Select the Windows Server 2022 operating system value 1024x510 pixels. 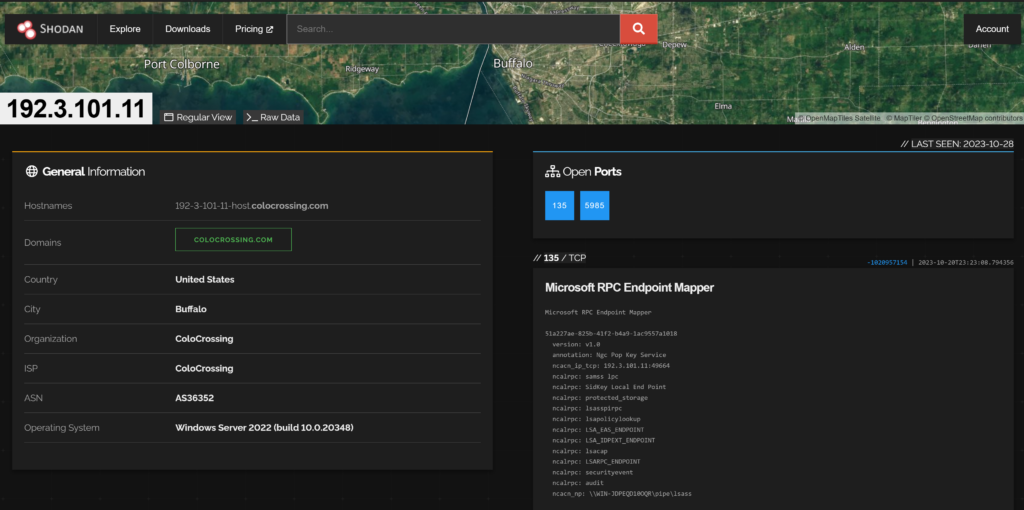[264, 428]
